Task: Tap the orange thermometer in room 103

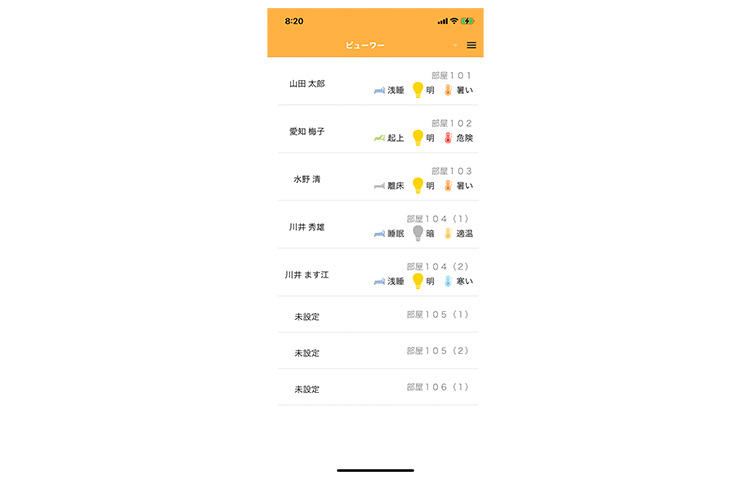Action: pos(448,186)
